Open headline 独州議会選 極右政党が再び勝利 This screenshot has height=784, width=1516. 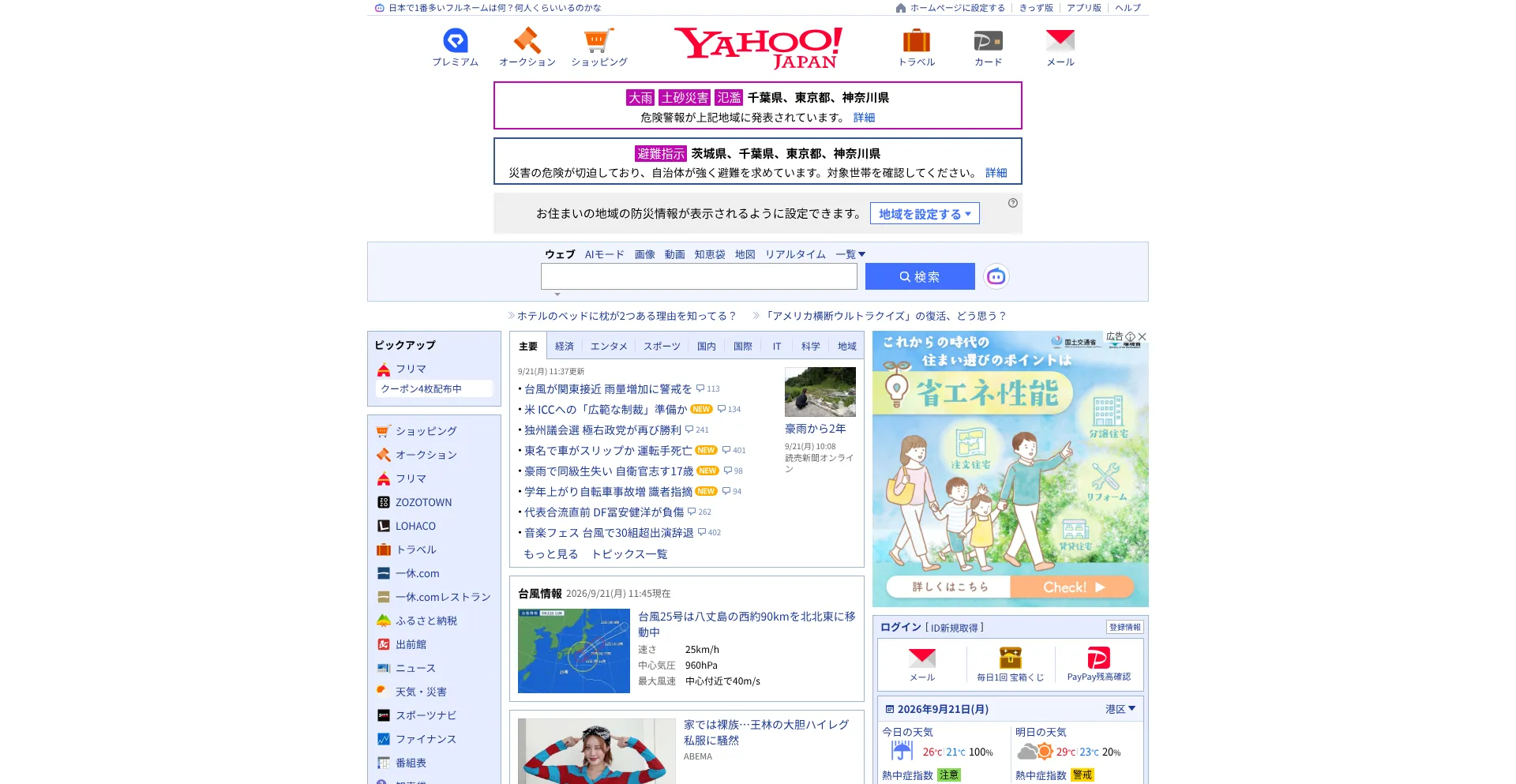602,430
